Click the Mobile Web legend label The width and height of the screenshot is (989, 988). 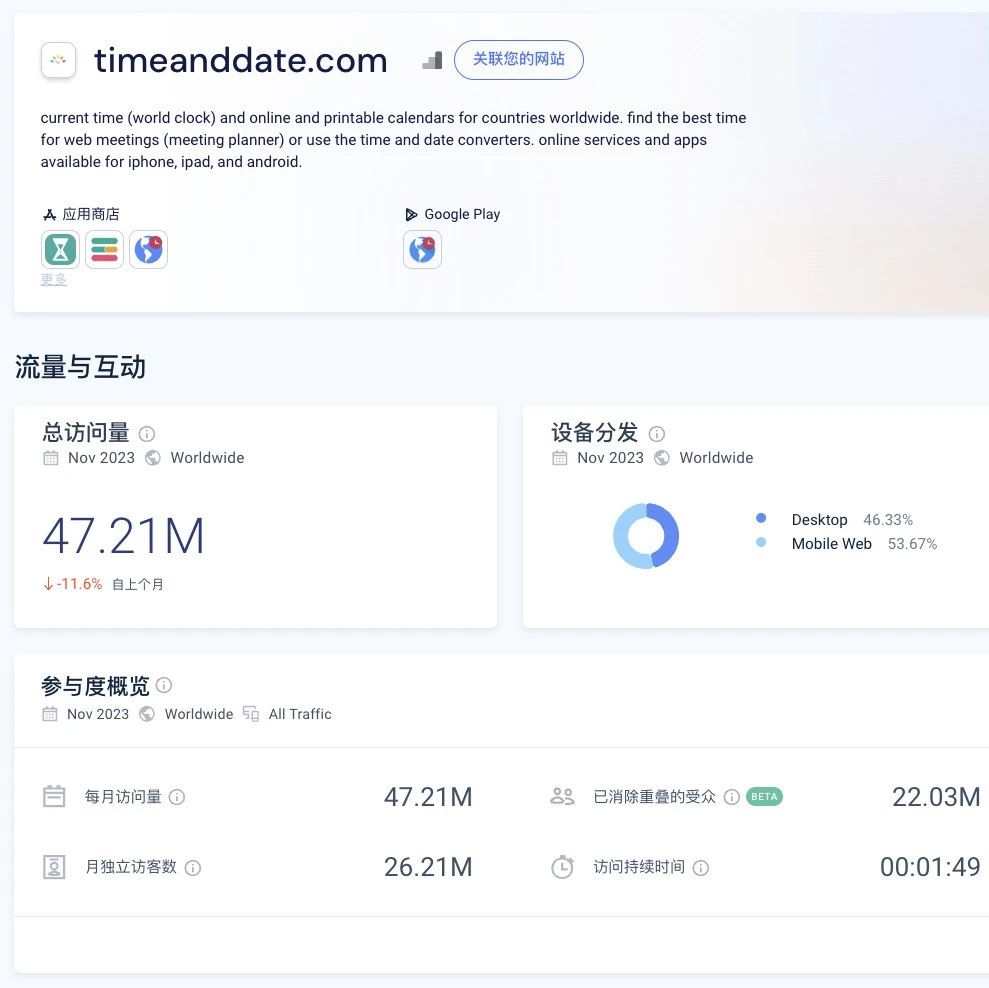[x=831, y=544]
